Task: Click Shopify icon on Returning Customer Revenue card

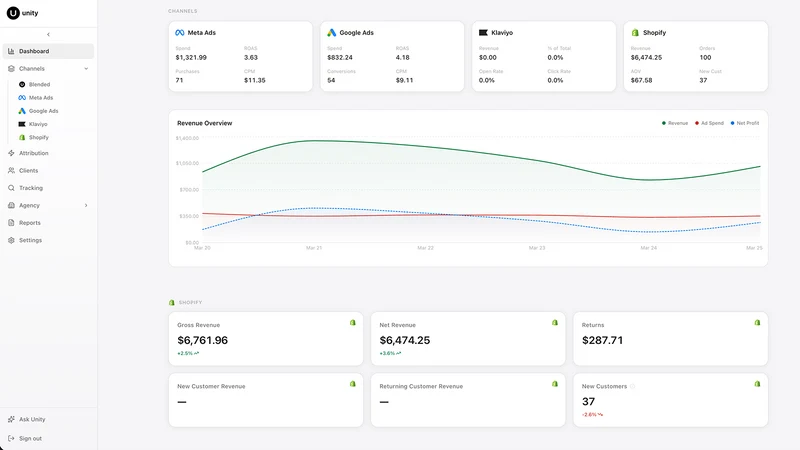Action: pos(555,384)
